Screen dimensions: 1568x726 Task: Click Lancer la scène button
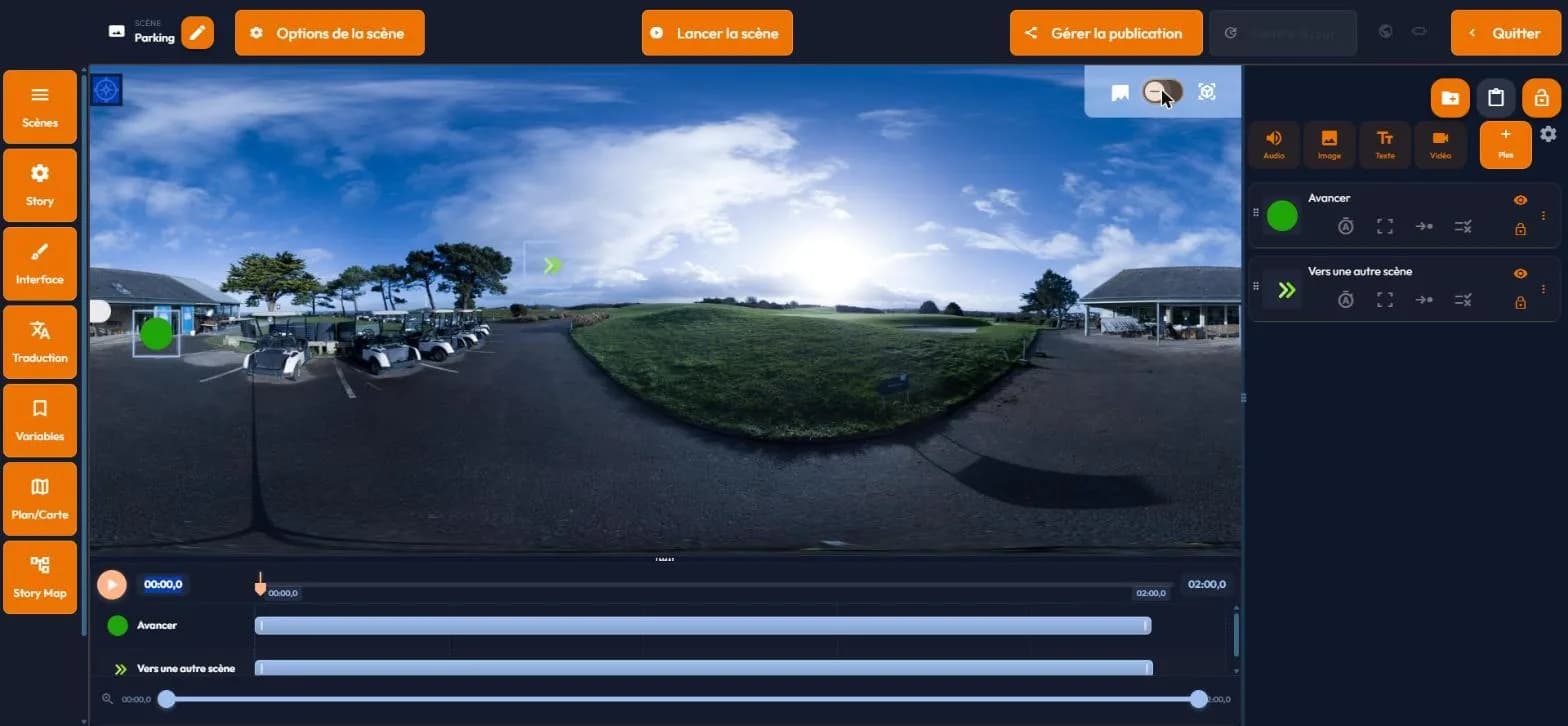click(x=717, y=33)
